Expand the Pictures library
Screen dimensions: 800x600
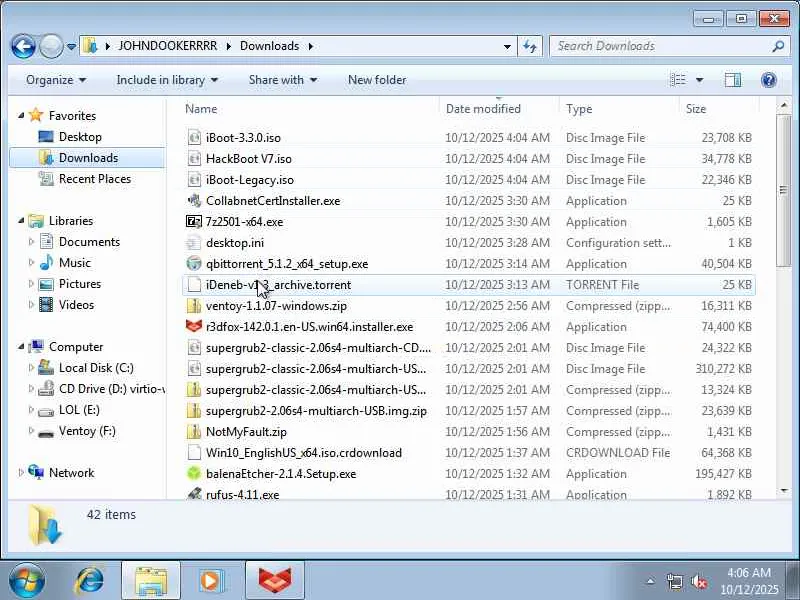[31, 284]
